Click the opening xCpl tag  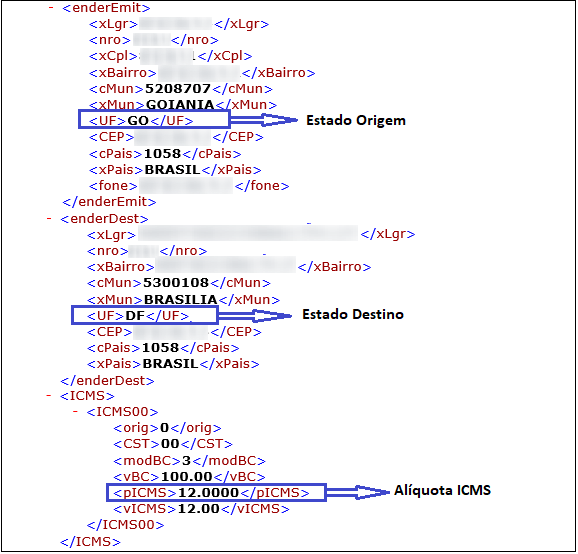point(113,56)
